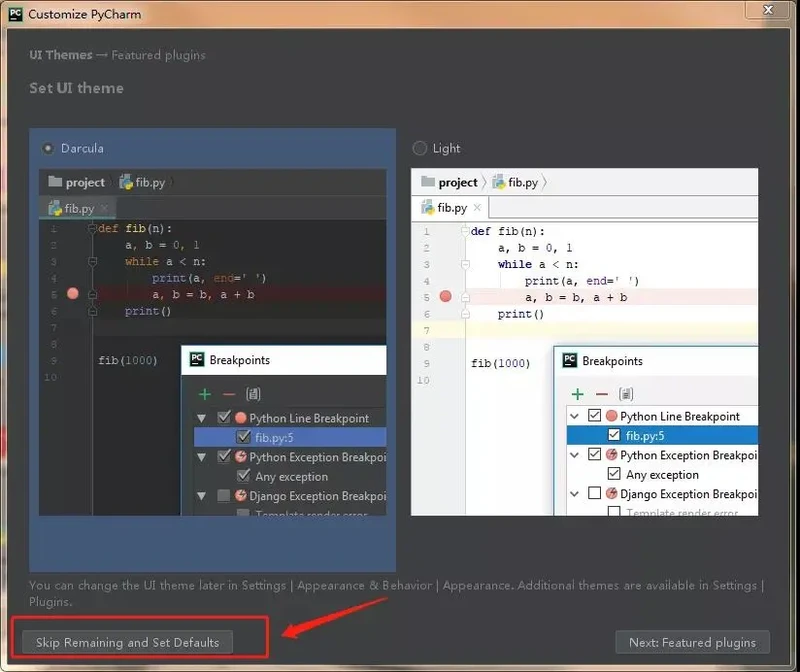
Task: Toggle fib.py:5 checkbox in Light preview
Action: point(614,435)
